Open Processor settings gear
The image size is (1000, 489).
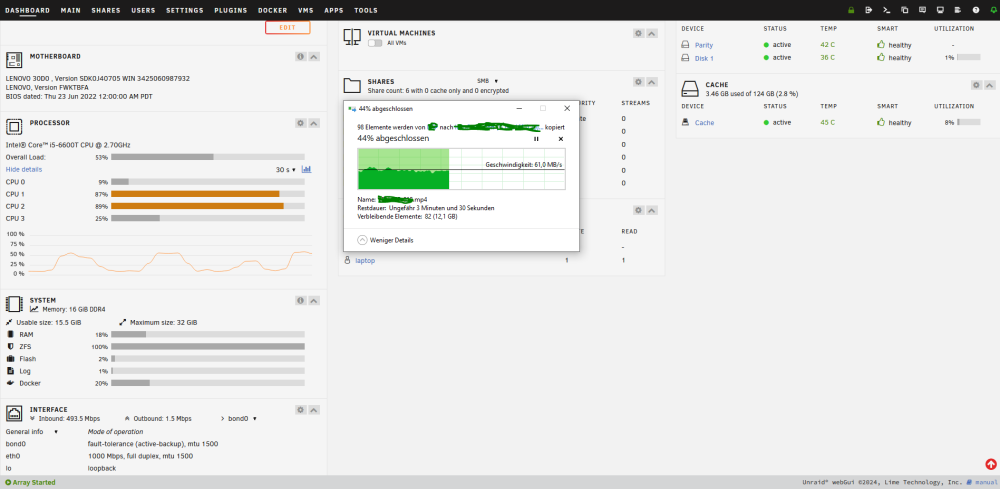tap(300, 123)
